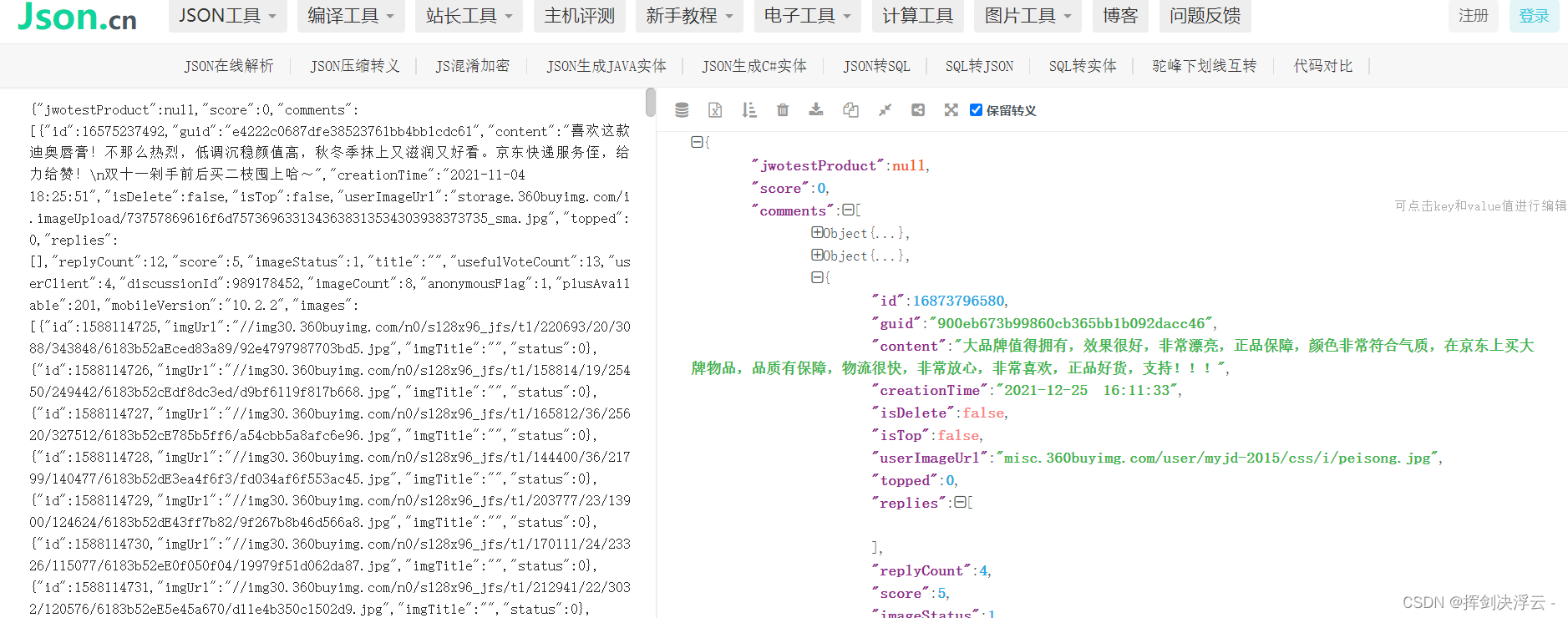Viewport: 1568px width, 618px height.
Task: Click the 注册 register button
Action: click(1474, 16)
